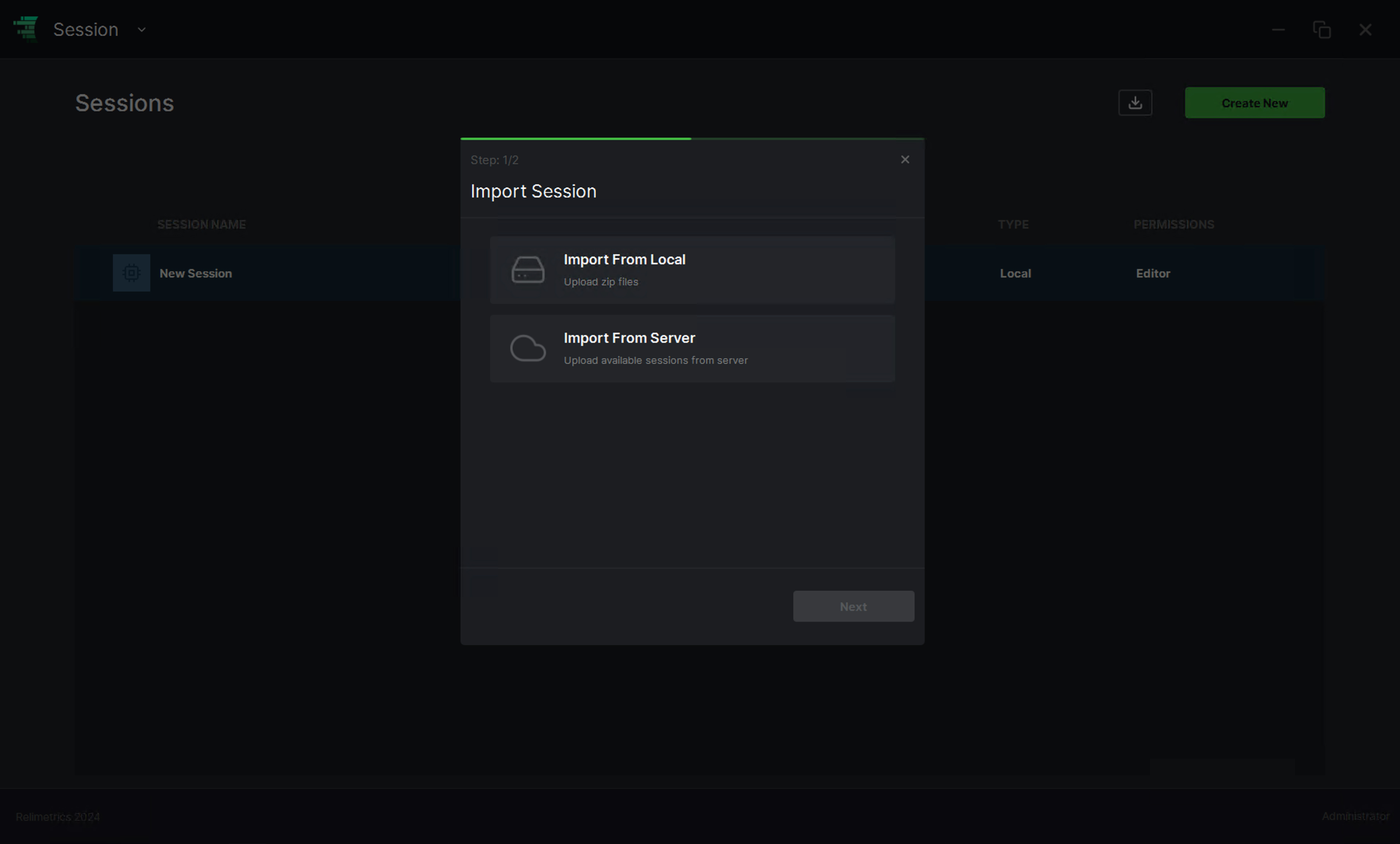
Task: Click the import download icon button
Action: point(1135,103)
